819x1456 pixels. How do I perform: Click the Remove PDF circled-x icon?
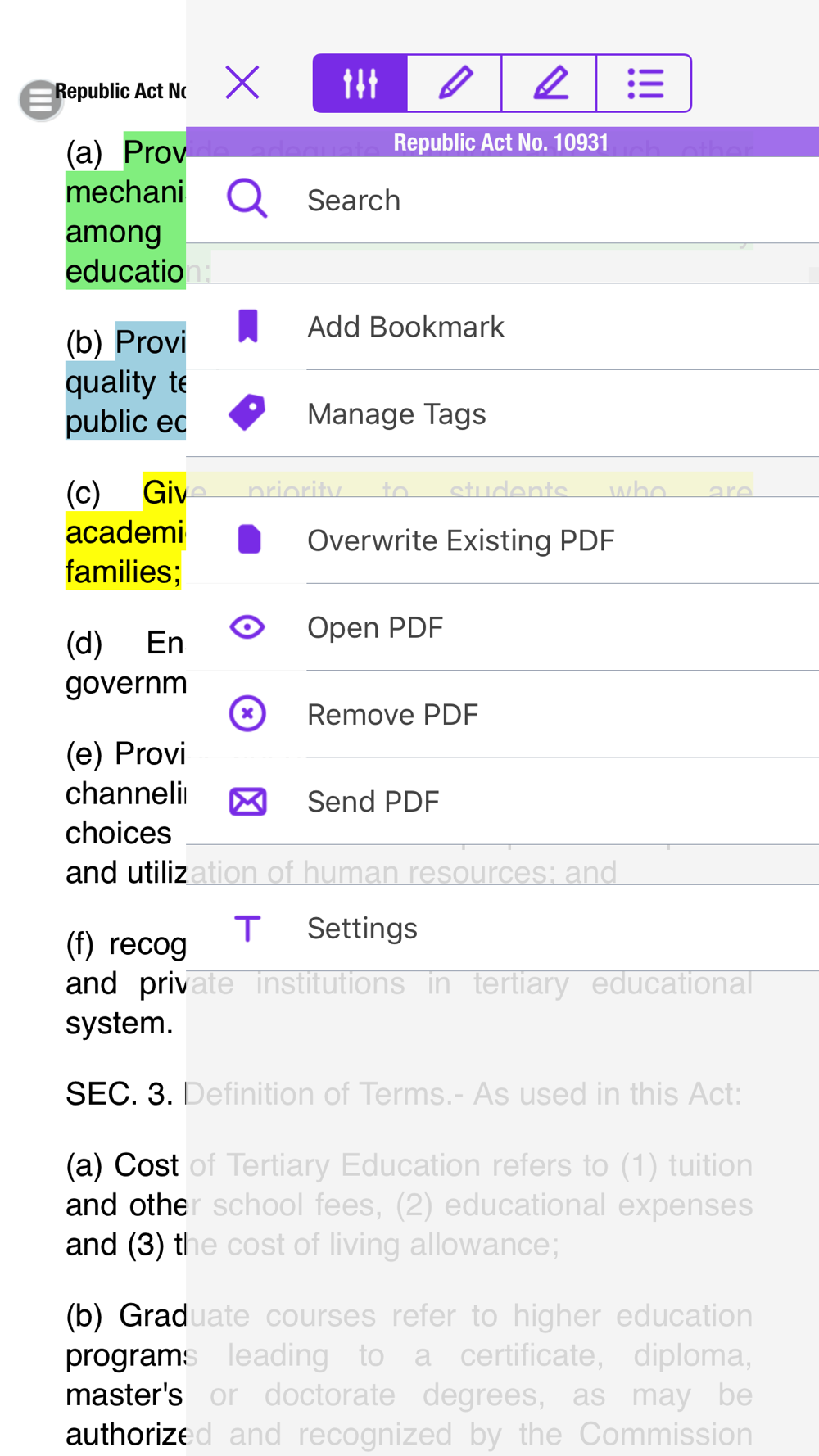pyautogui.click(x=247, y=713)
